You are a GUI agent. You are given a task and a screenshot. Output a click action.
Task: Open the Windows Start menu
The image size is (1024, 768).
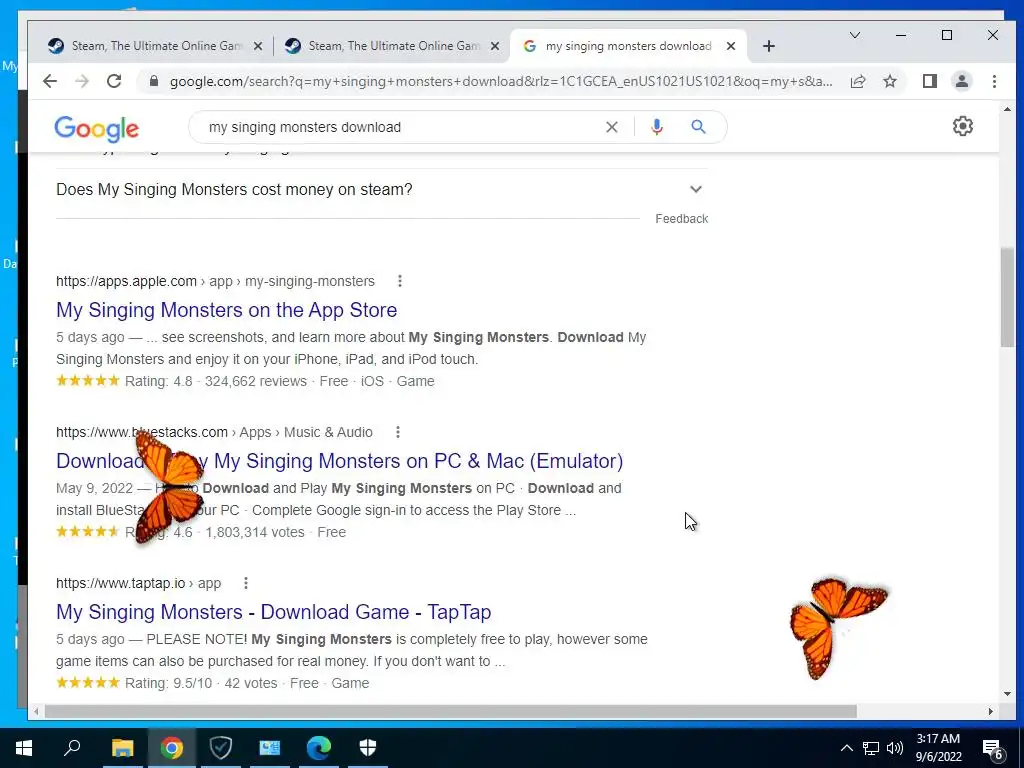(24, 748)
